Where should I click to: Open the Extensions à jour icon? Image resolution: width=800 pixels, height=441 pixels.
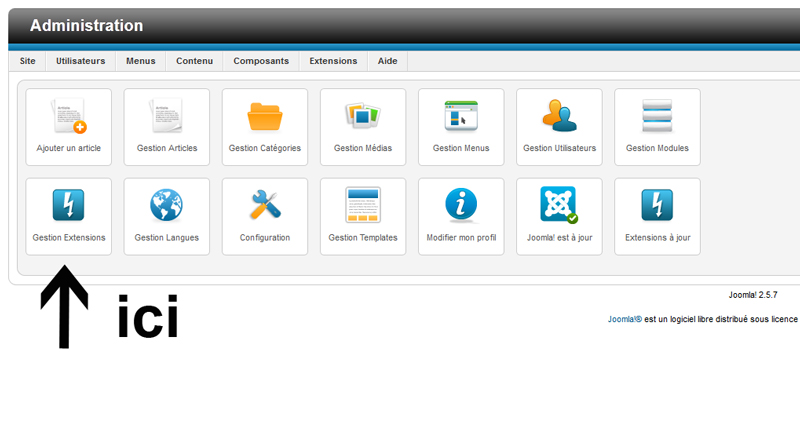tap(657, 207)
